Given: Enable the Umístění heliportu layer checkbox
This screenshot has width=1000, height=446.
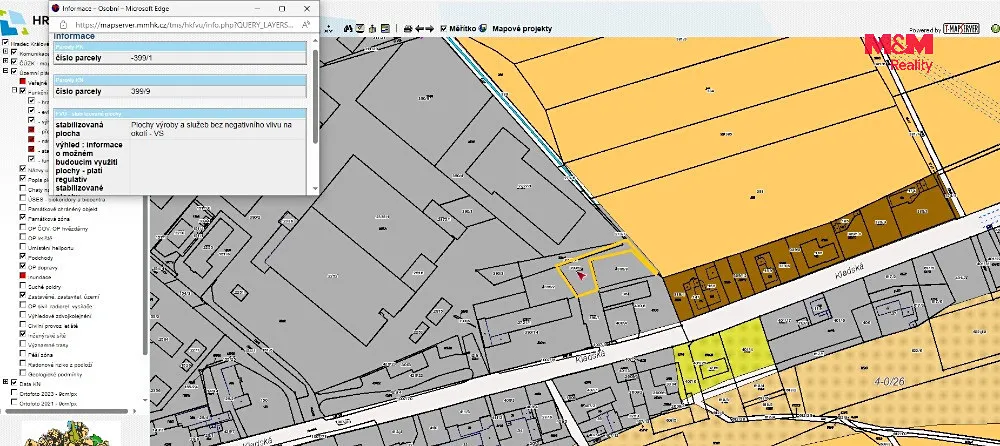Looking at the screenshot, I should coord(22,246).
